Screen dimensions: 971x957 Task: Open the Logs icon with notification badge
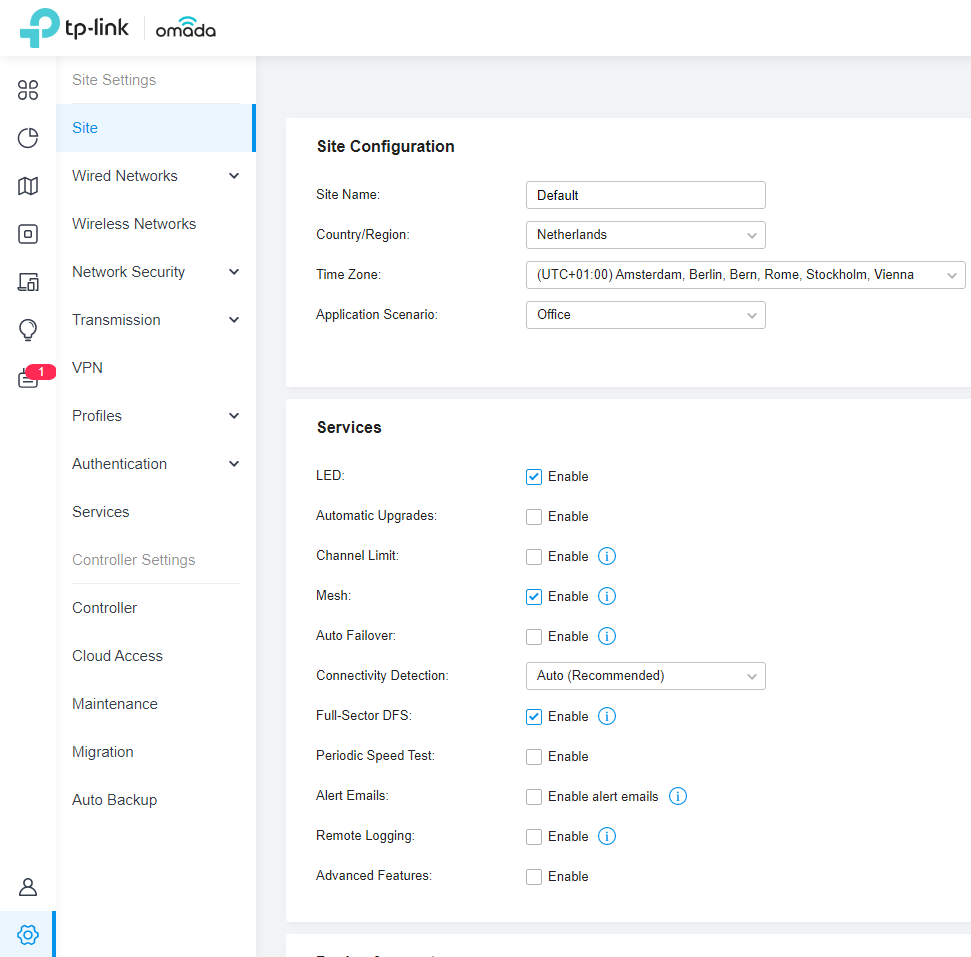pos(28,379)
